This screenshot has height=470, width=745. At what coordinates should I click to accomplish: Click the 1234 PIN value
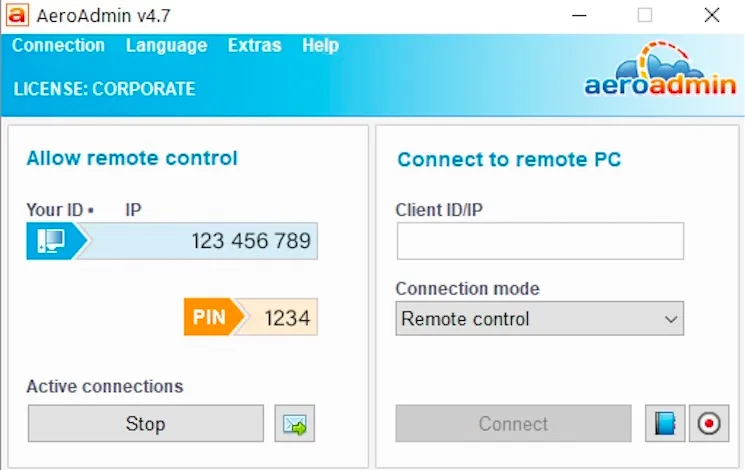tap(287, 317)
